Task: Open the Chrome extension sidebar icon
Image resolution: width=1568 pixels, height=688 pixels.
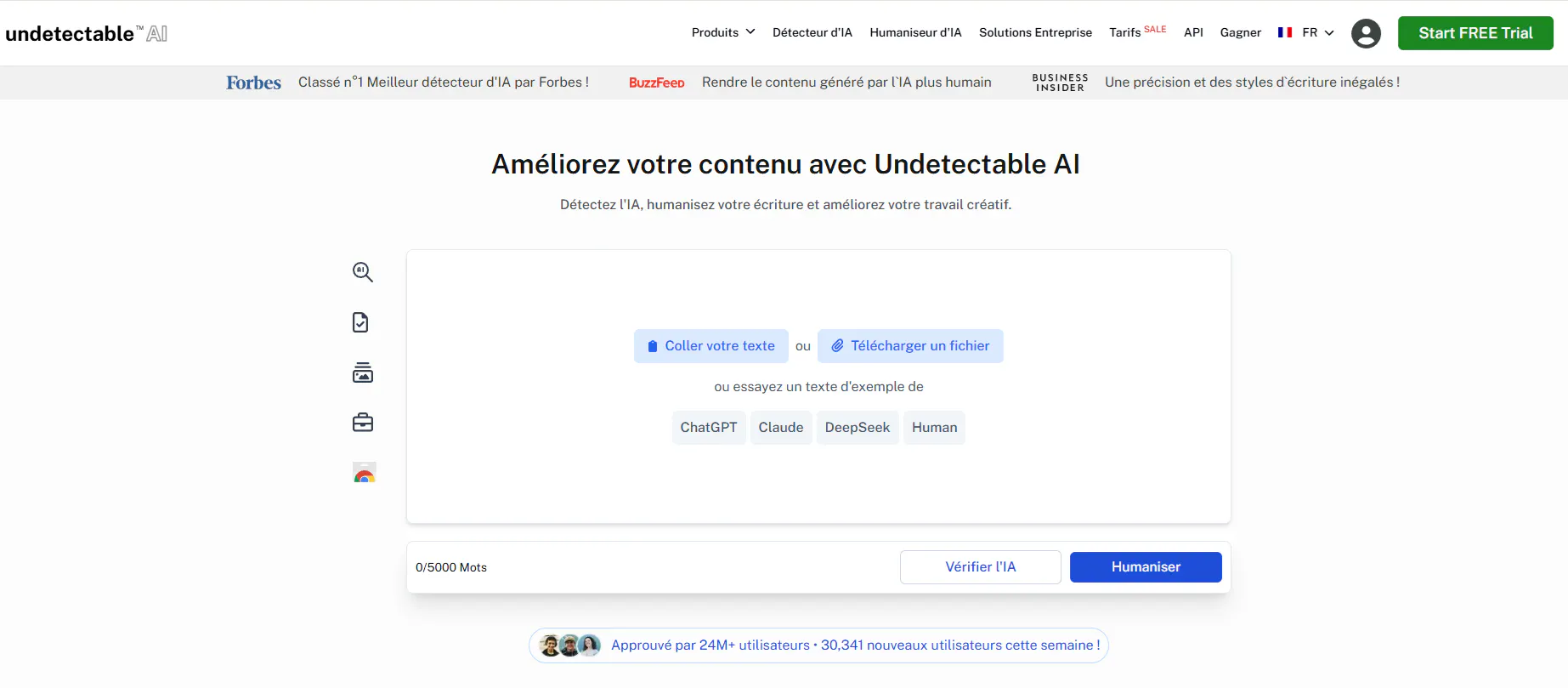Action: click(x=365, y=473)
